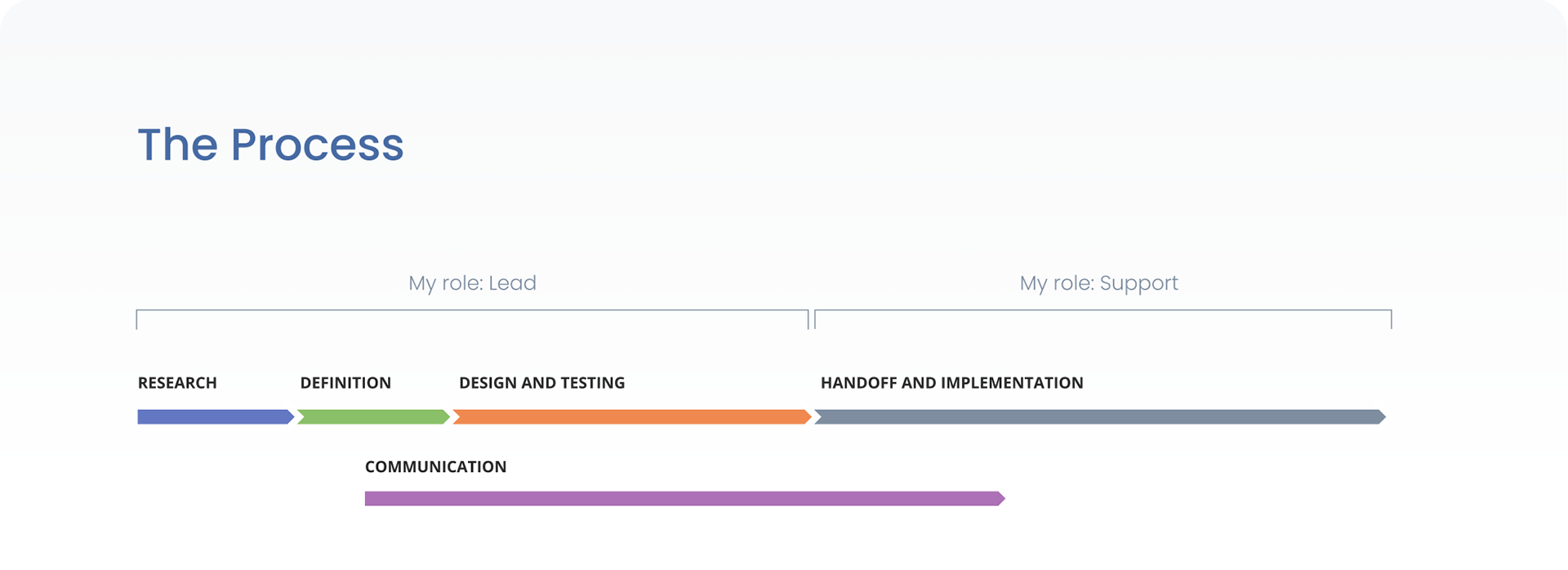Click the bracket line under "My role: Support"

pyautogui.click(x=1102, y=310)
